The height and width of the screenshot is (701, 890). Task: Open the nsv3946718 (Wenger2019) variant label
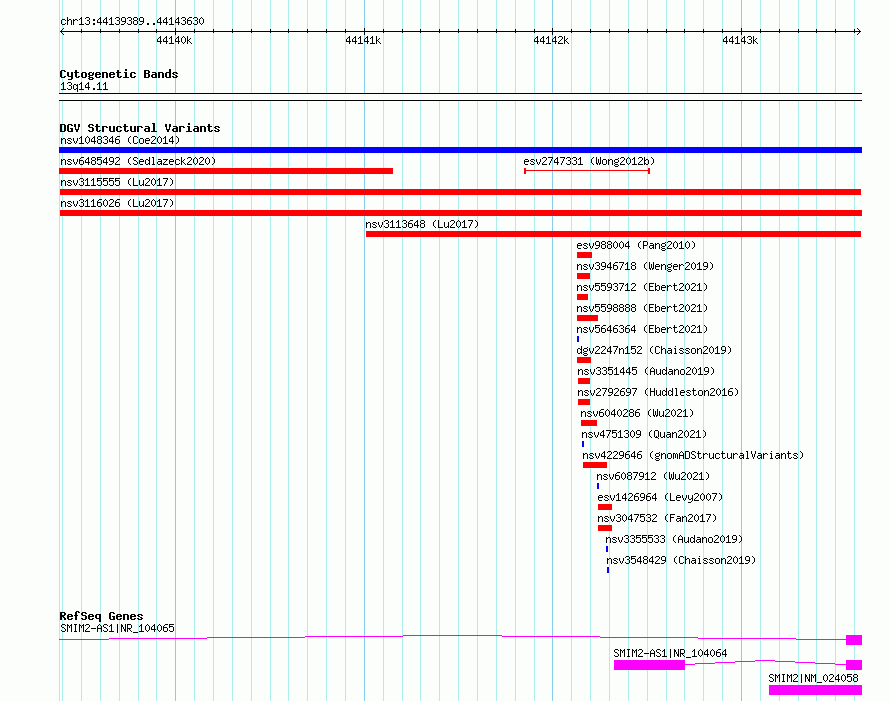(x=645, y=266)
